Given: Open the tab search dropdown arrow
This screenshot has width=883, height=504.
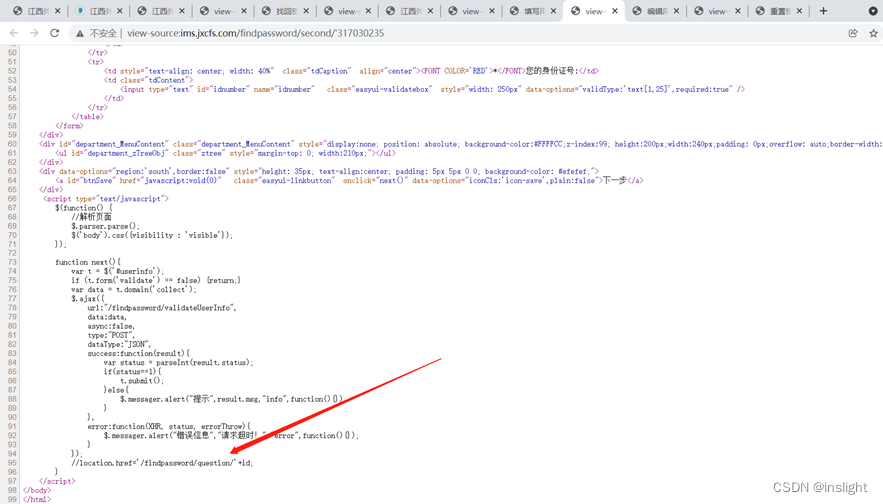Looking at the screenshot, I should point(873,11).
